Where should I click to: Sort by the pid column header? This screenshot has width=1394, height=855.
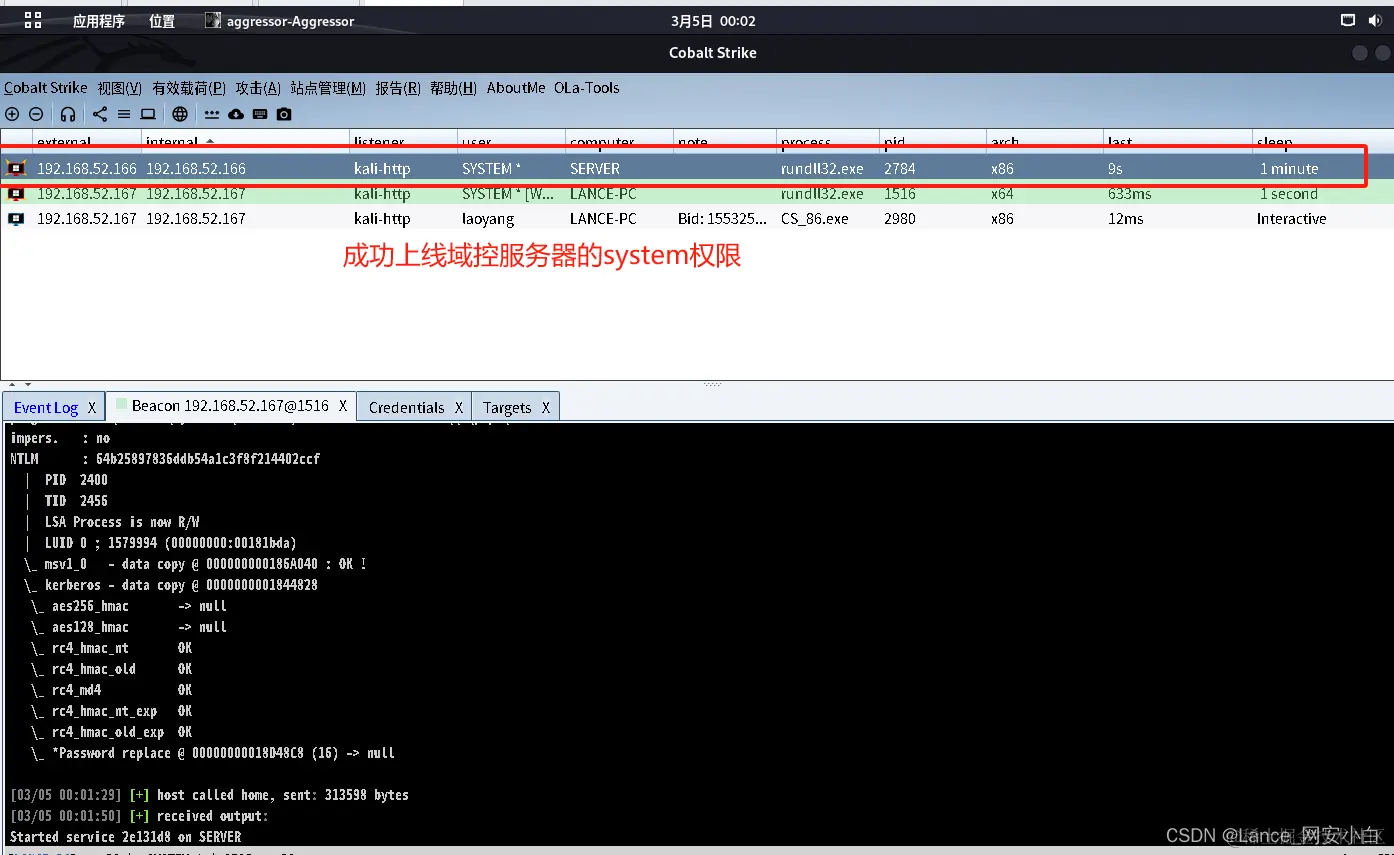point(932,141)
